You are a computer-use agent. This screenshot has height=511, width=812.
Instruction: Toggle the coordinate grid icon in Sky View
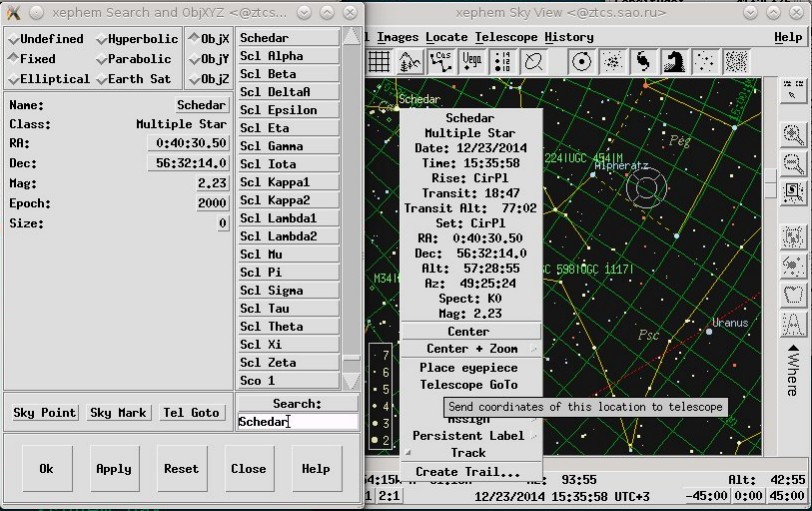click(379, 62)
